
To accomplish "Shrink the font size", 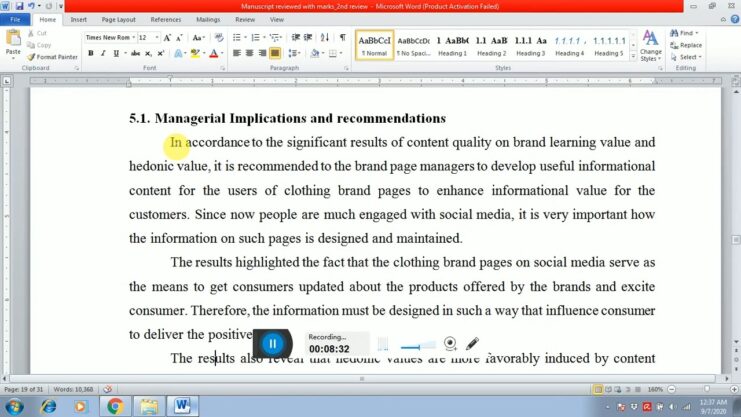I will [x=179, y=37].
